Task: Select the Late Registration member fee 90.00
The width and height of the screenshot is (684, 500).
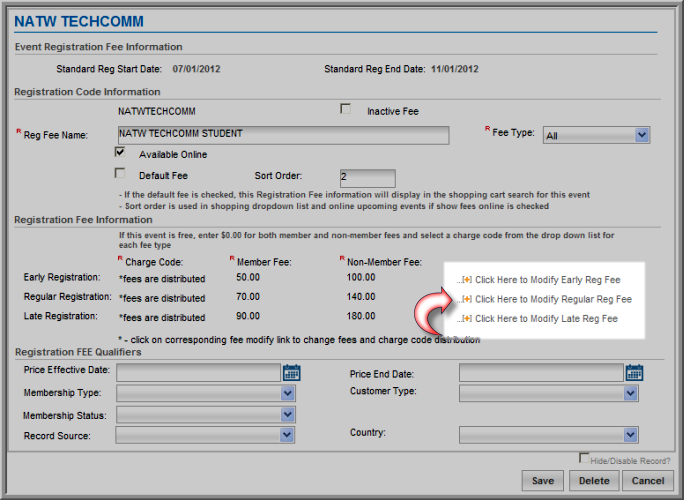Action: click(248, 316)
